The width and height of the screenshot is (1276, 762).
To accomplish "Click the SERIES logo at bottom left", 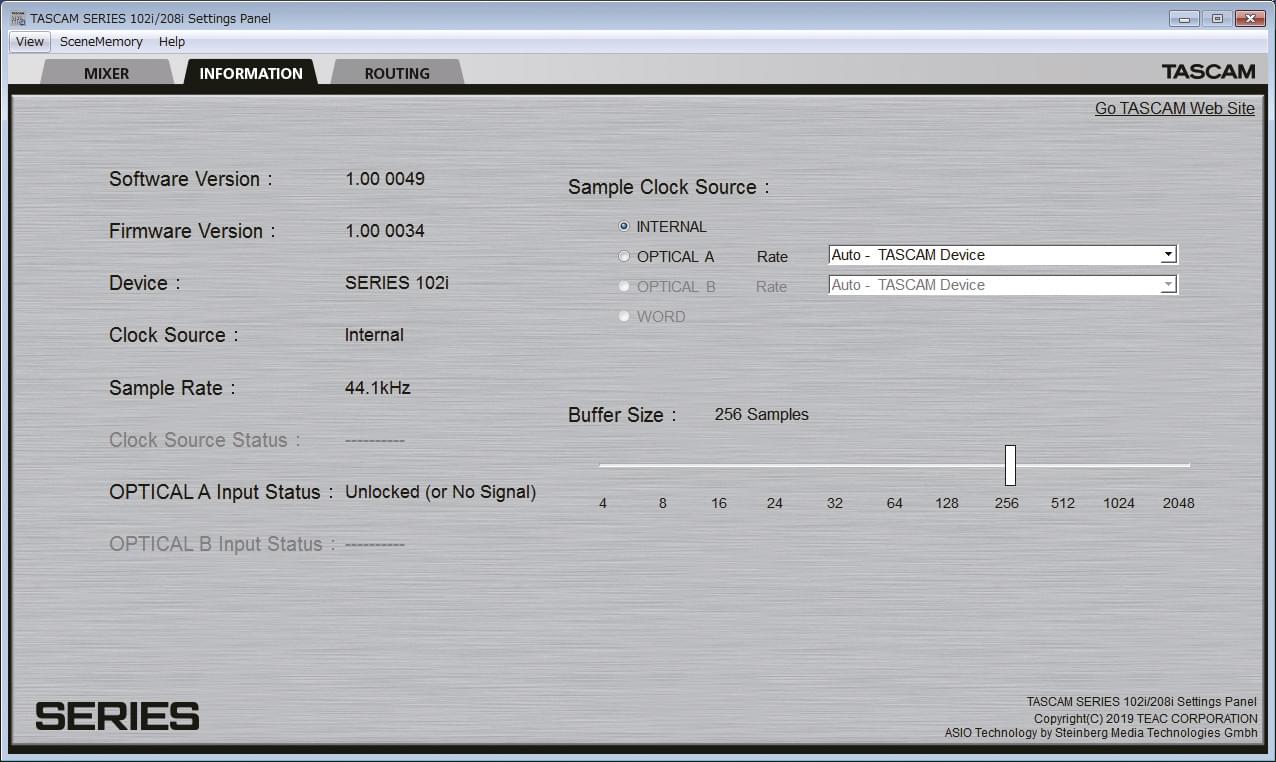I will (117, 716).
